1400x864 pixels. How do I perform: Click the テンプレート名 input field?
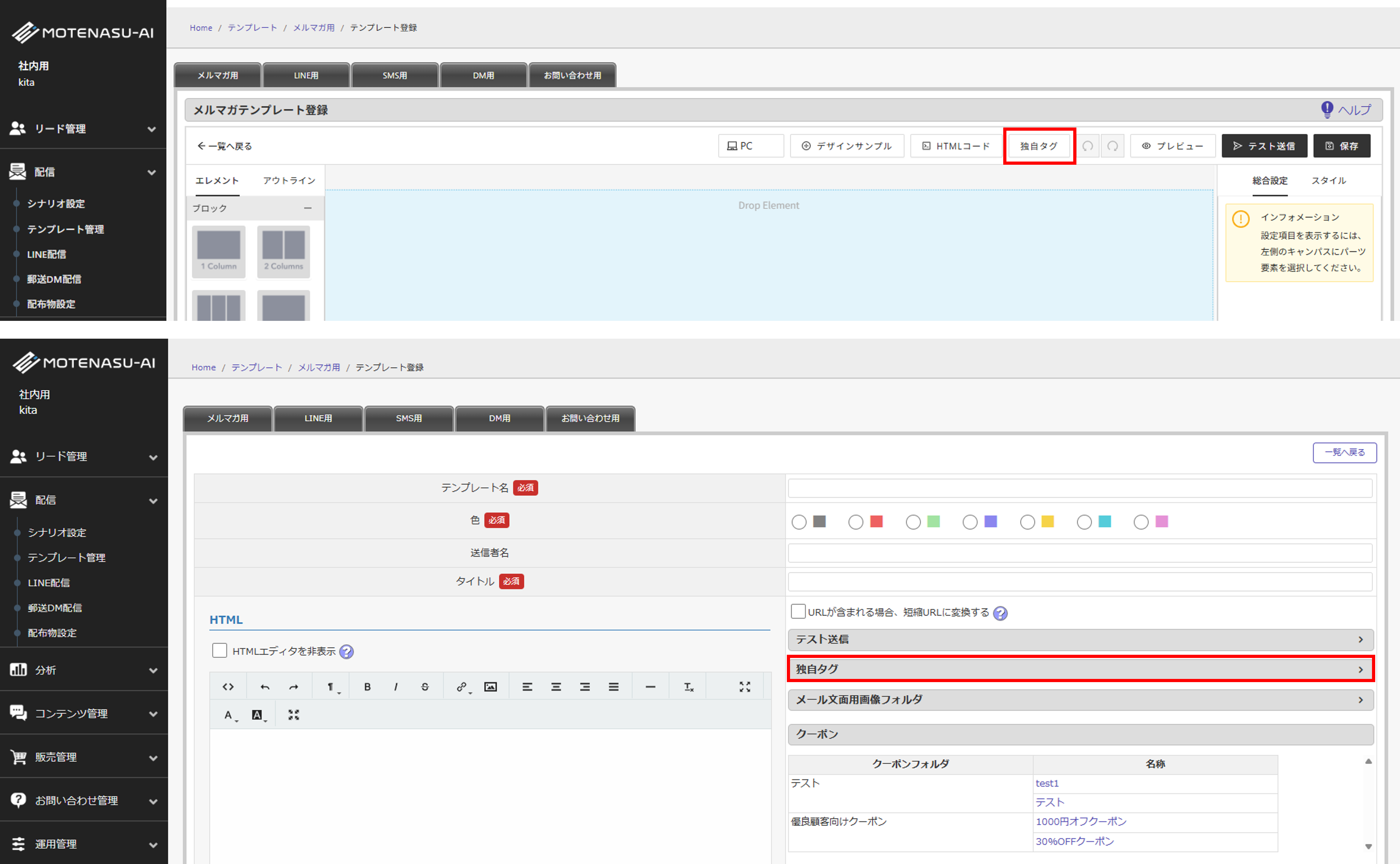pos(1080,488)
